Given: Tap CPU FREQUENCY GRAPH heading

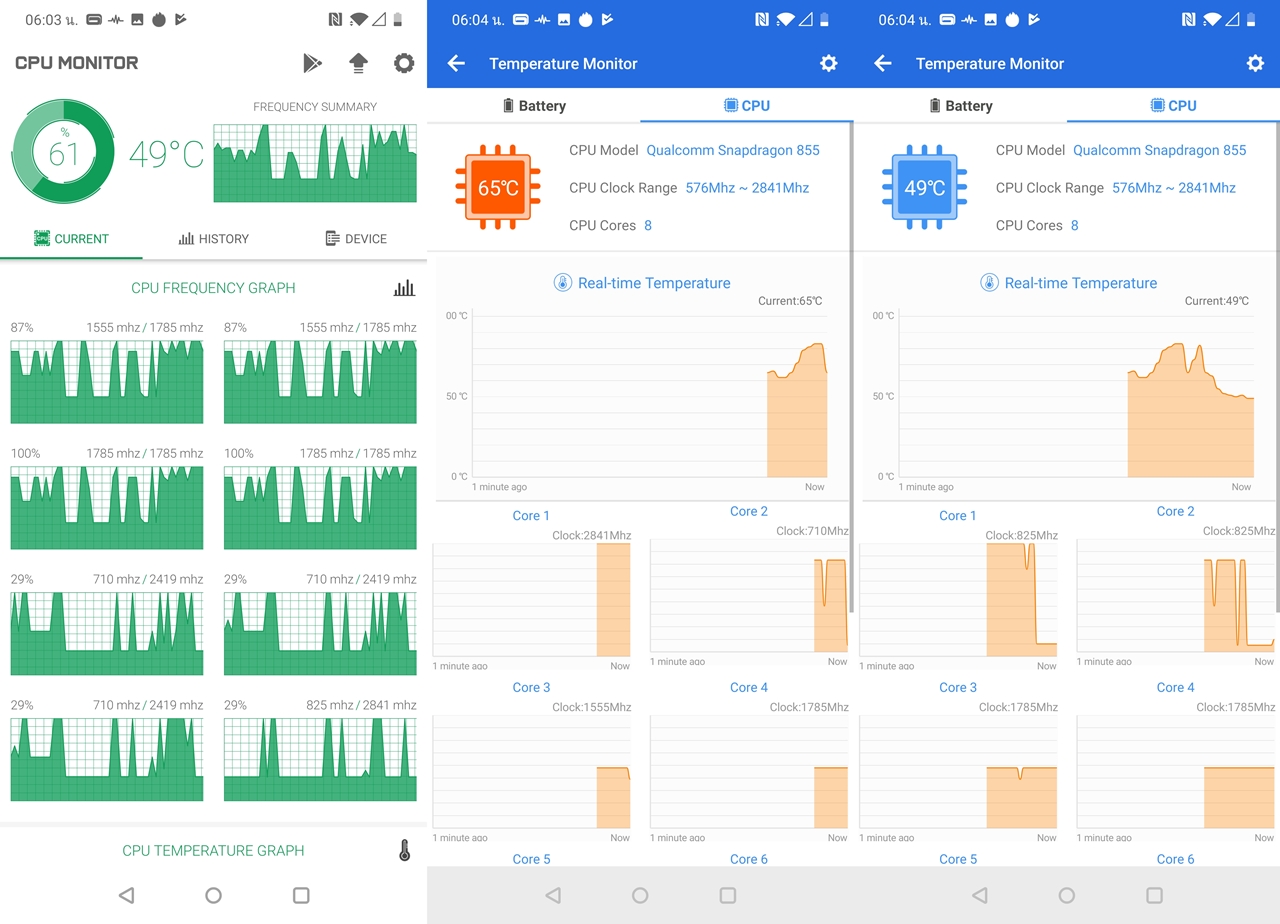Looking at the screenshot, I should pos(213,288).
